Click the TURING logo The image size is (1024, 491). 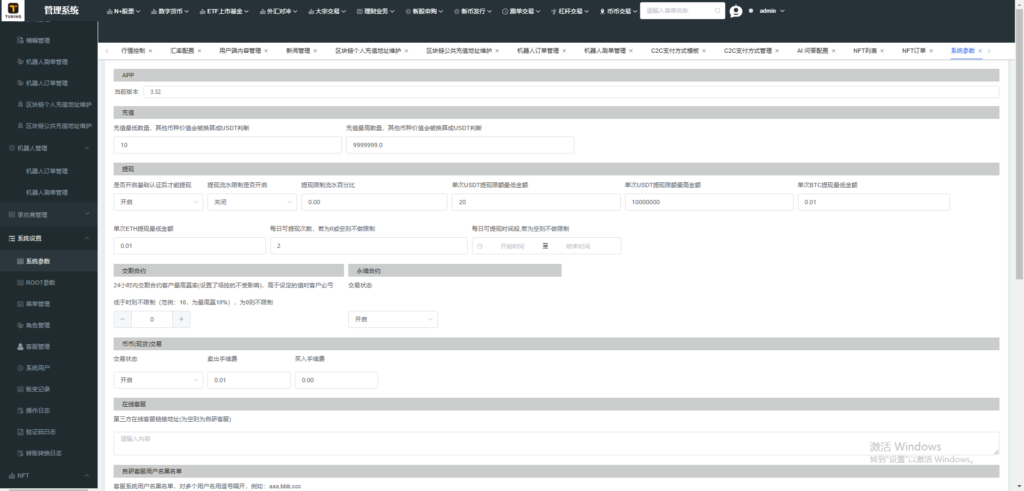[x=13, y=10]
